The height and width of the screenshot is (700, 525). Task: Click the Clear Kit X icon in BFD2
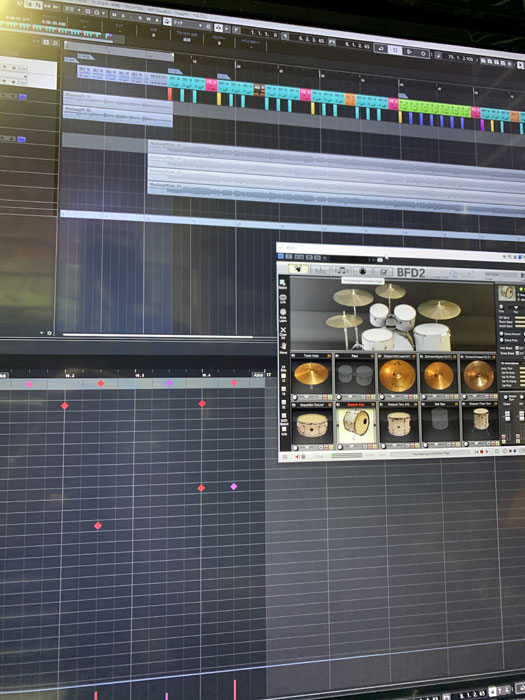pyautogui.click(x=283, y=332)
